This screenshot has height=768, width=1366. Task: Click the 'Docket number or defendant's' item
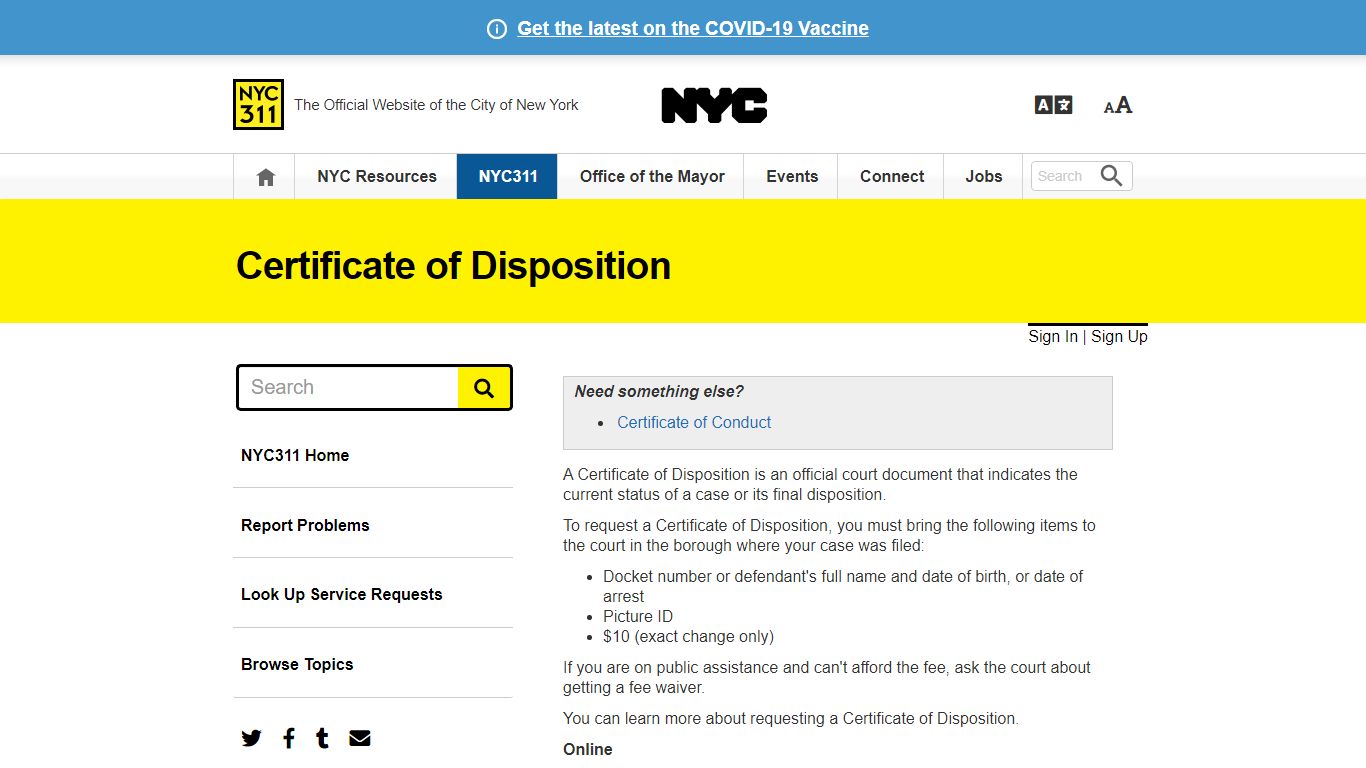point(843,586)
